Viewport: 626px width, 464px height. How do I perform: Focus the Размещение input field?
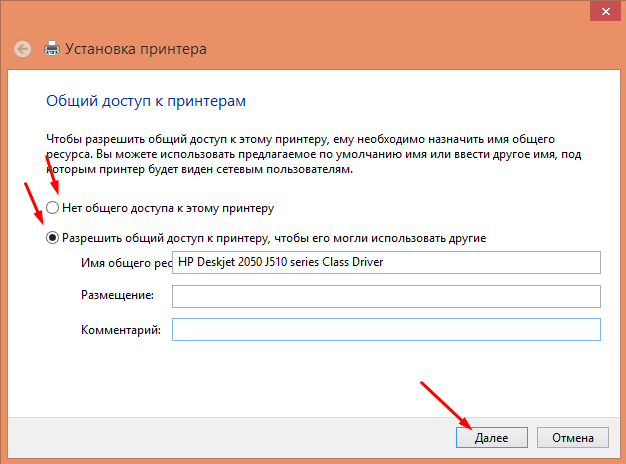pyautogui.click(x=386, y=296)
